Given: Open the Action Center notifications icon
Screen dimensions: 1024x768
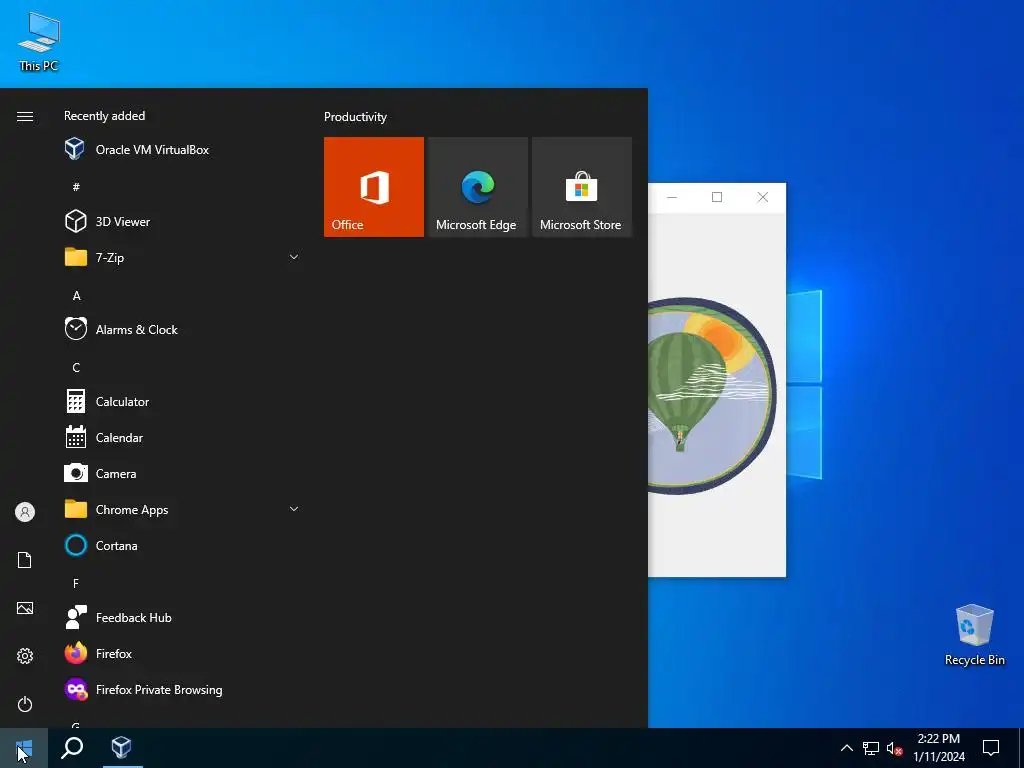Looking at the screenshot, I should click(x=991, y=748).
